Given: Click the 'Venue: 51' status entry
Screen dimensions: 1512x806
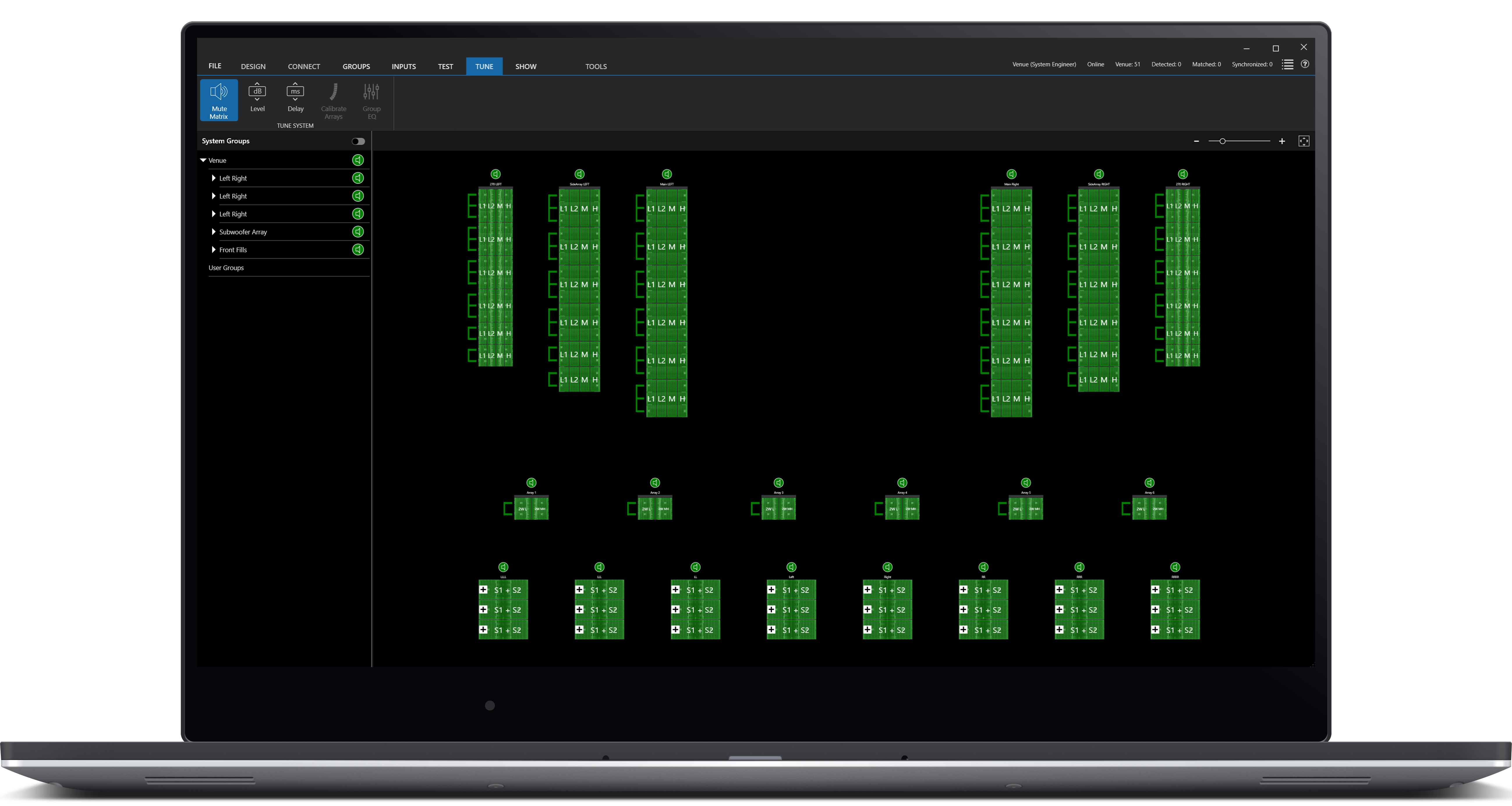Looking at the screenshot, I should coord(1127,65).
